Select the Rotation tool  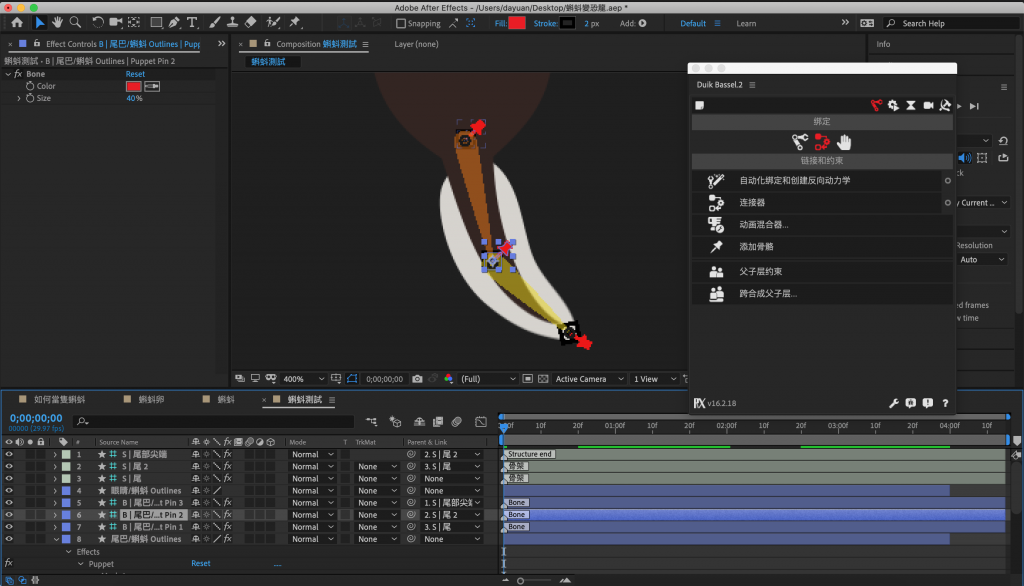(x=97, y=23)
